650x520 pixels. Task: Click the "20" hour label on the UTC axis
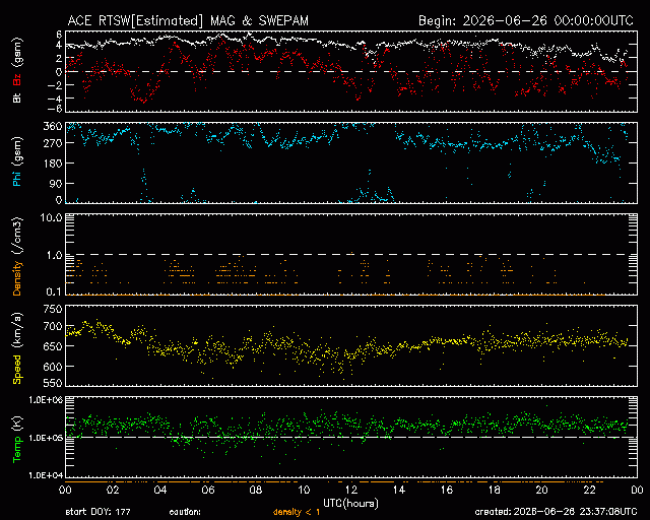coord(542,490)
